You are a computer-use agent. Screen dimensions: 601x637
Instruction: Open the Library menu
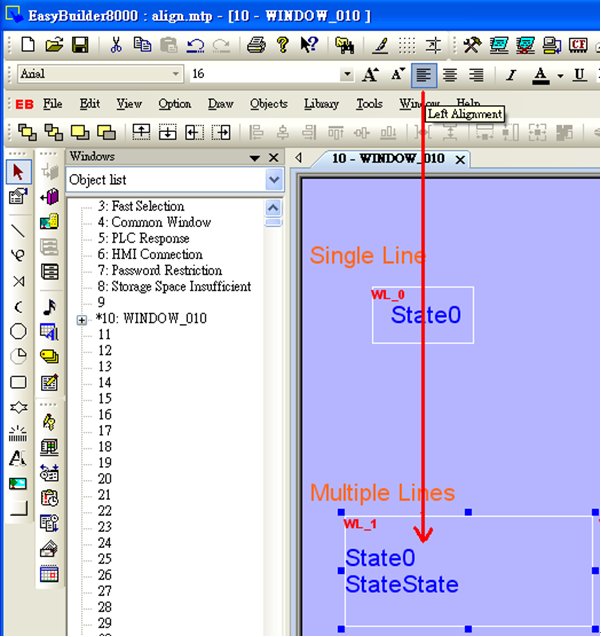coord(321,104)
